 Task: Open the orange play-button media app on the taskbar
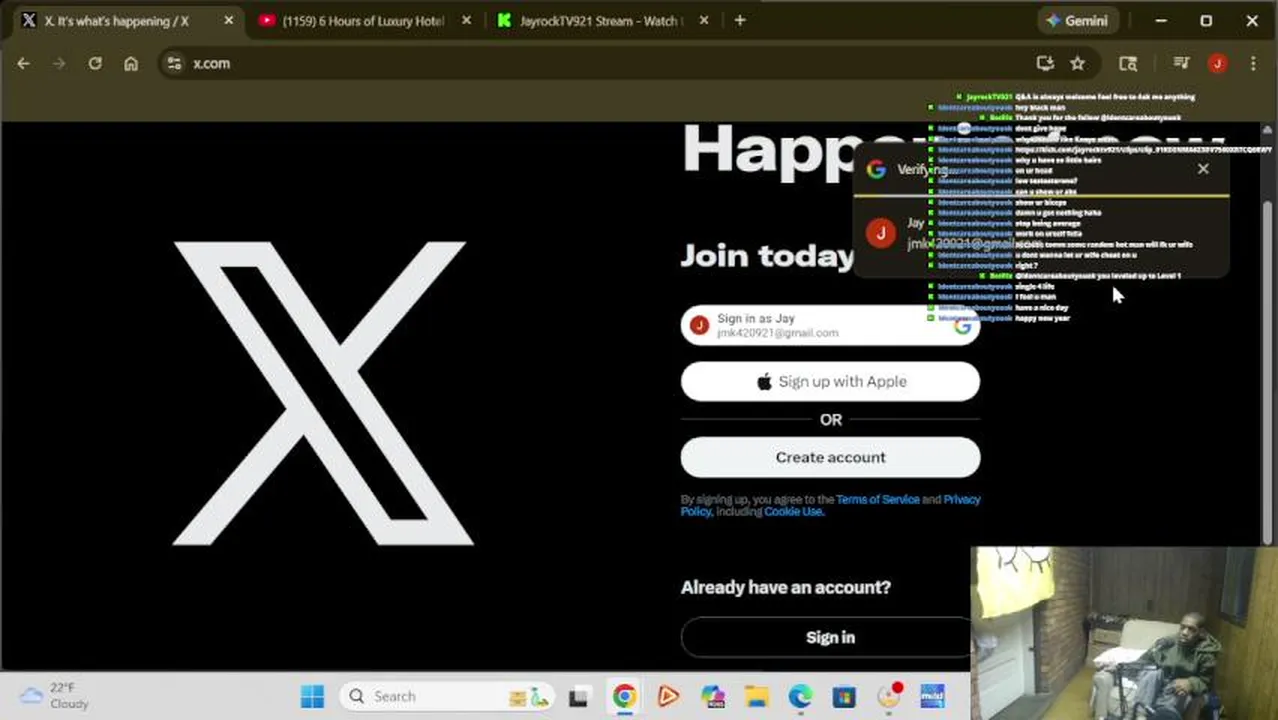668,696
